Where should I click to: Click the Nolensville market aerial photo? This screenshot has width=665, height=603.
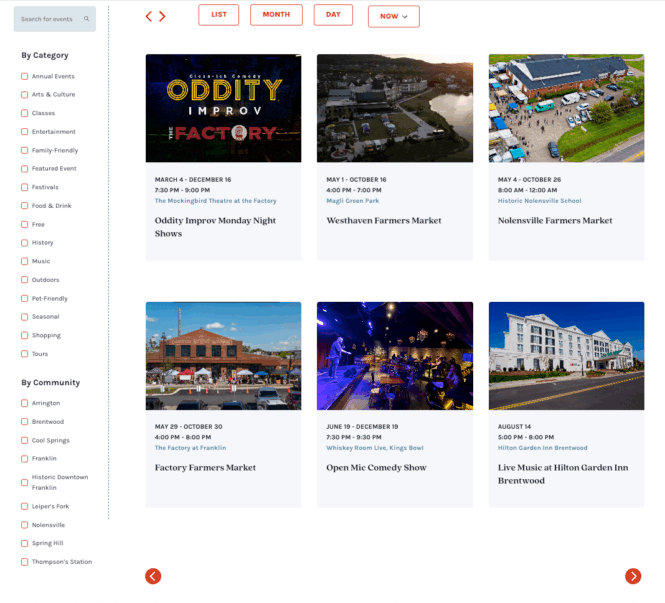coord(566,108)
